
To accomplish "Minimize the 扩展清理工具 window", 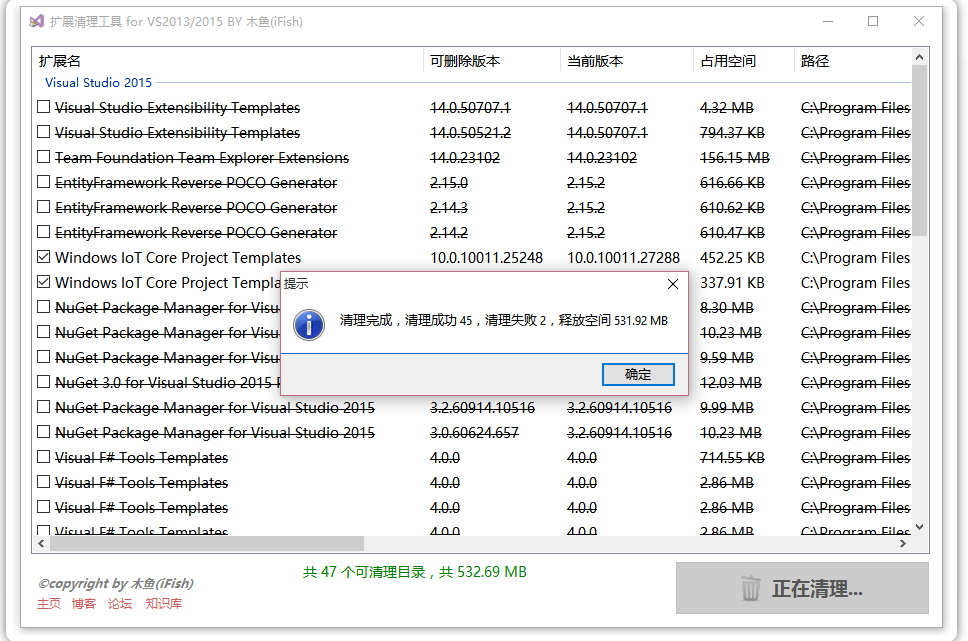I will (x=828, y=22).
